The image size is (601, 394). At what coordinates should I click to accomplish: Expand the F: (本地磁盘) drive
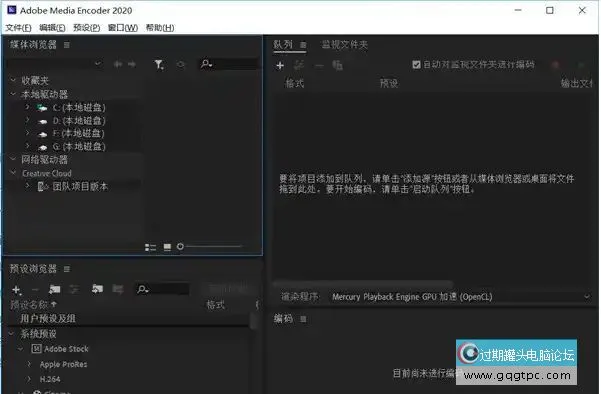[x=27, y=133]
